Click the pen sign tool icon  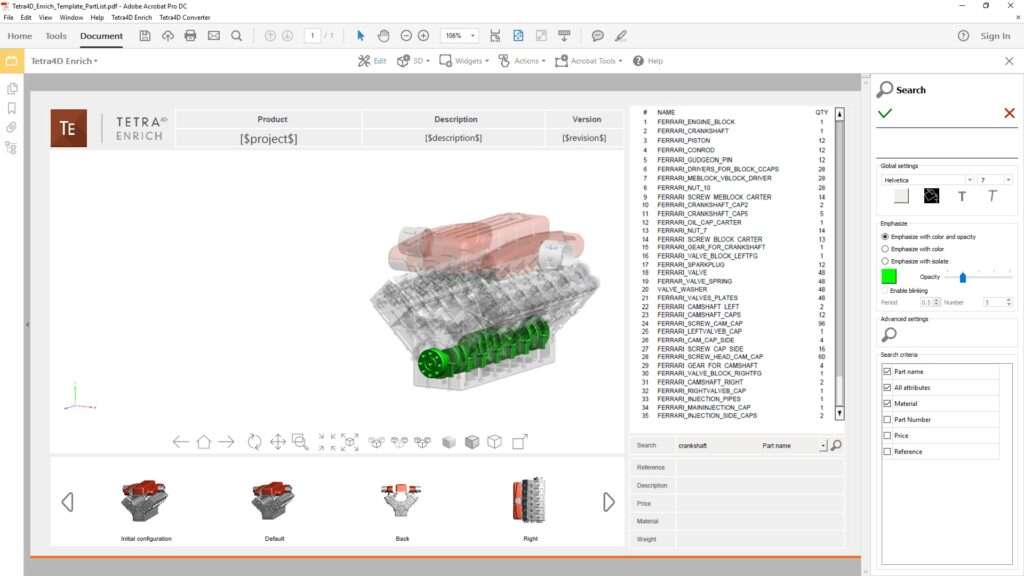(x=620, y=36)
